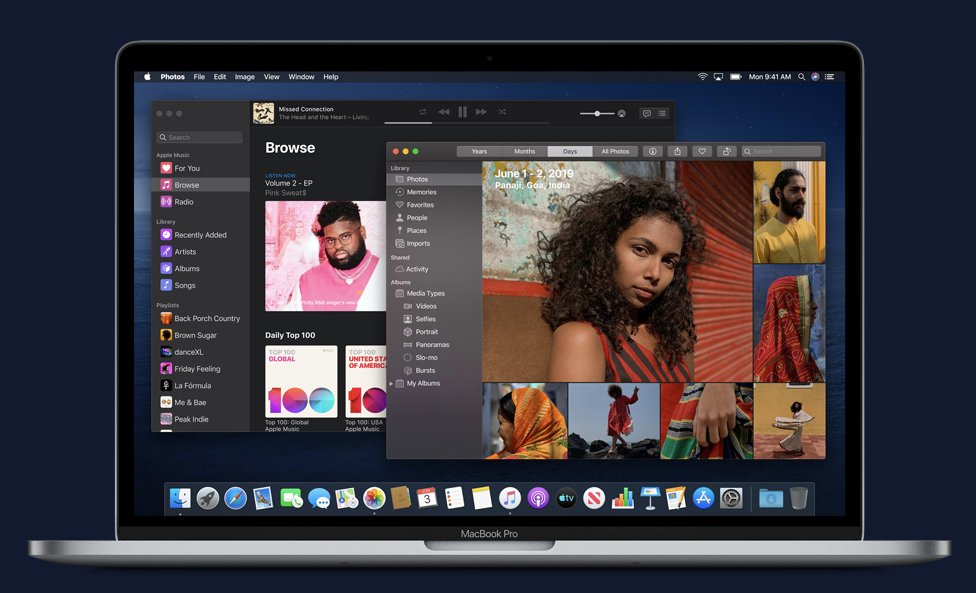The image size is (976, 593).
Task: Switch to the Months tab
Action: coord(524,151)
